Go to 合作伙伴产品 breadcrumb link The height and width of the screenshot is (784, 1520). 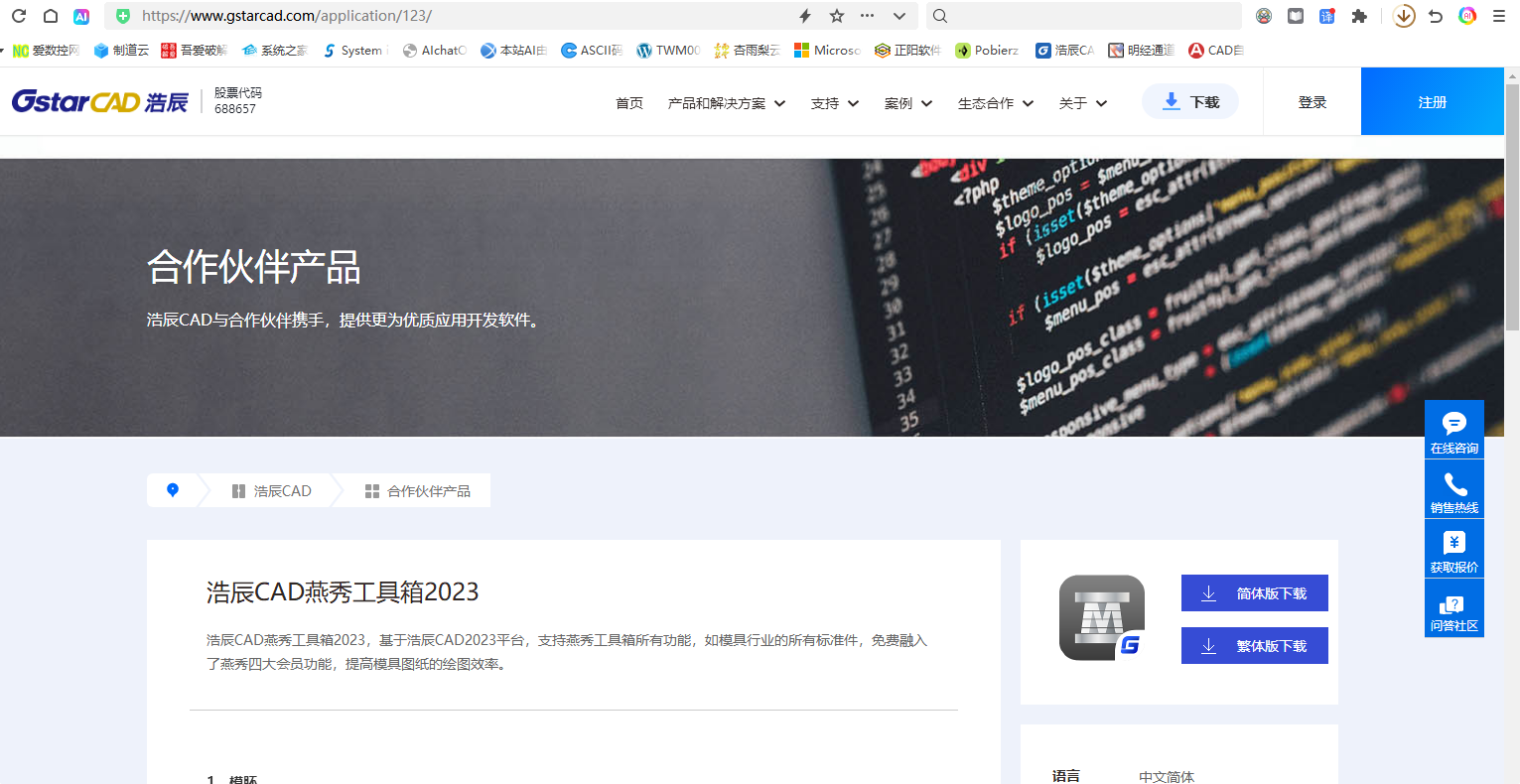[418, 491]
